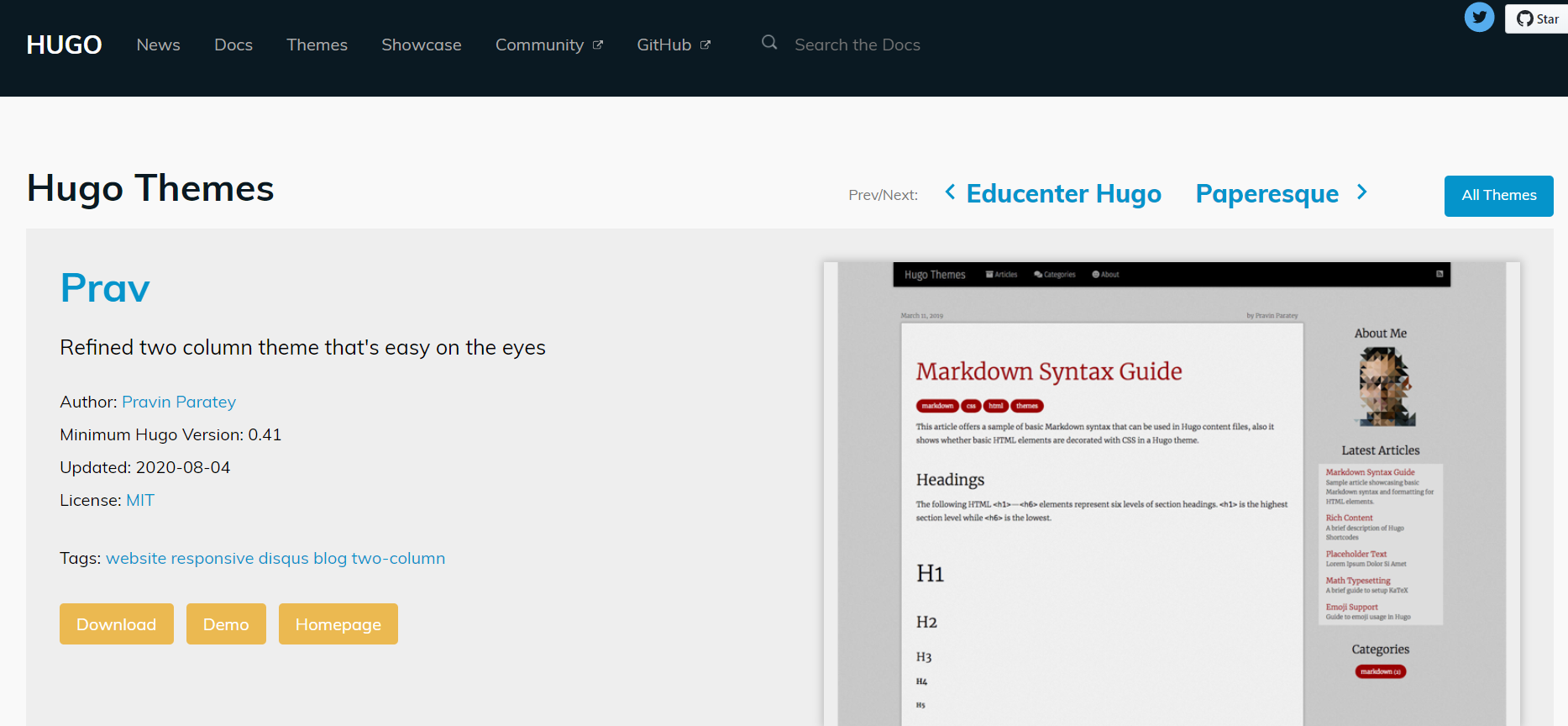Select the blog tag
Viewport: 1568px width, 726px height.
[x=330, y=559]
